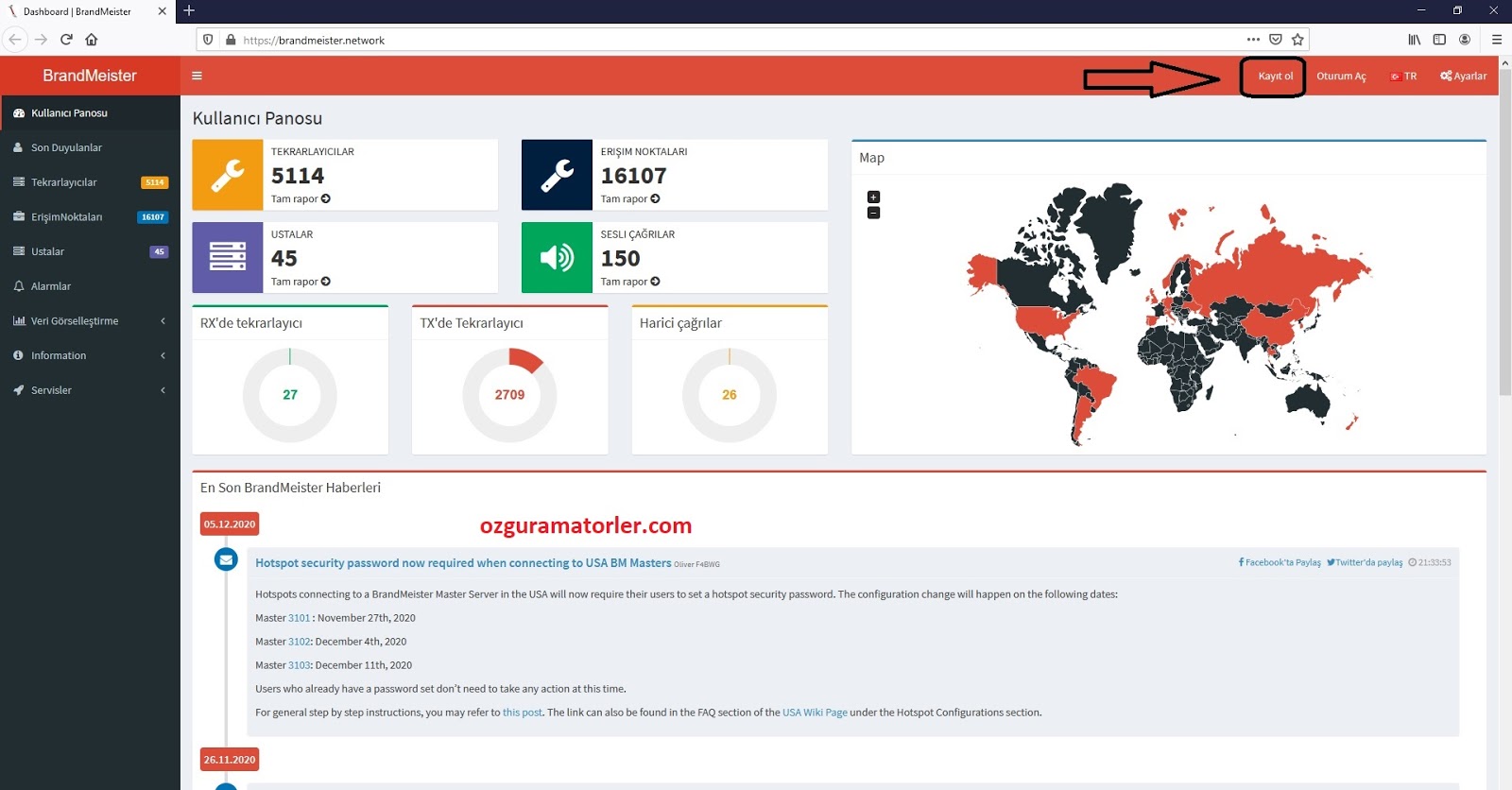Viewport: 1512px width, 790px height.
Task: Click the 05.12.2020 date label
Action: pos(230,524)
